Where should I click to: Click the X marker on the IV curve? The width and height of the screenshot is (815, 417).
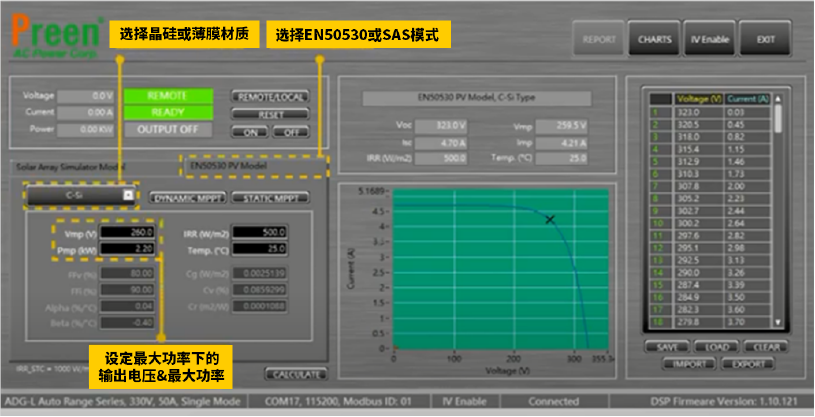(x=549, y=219)
